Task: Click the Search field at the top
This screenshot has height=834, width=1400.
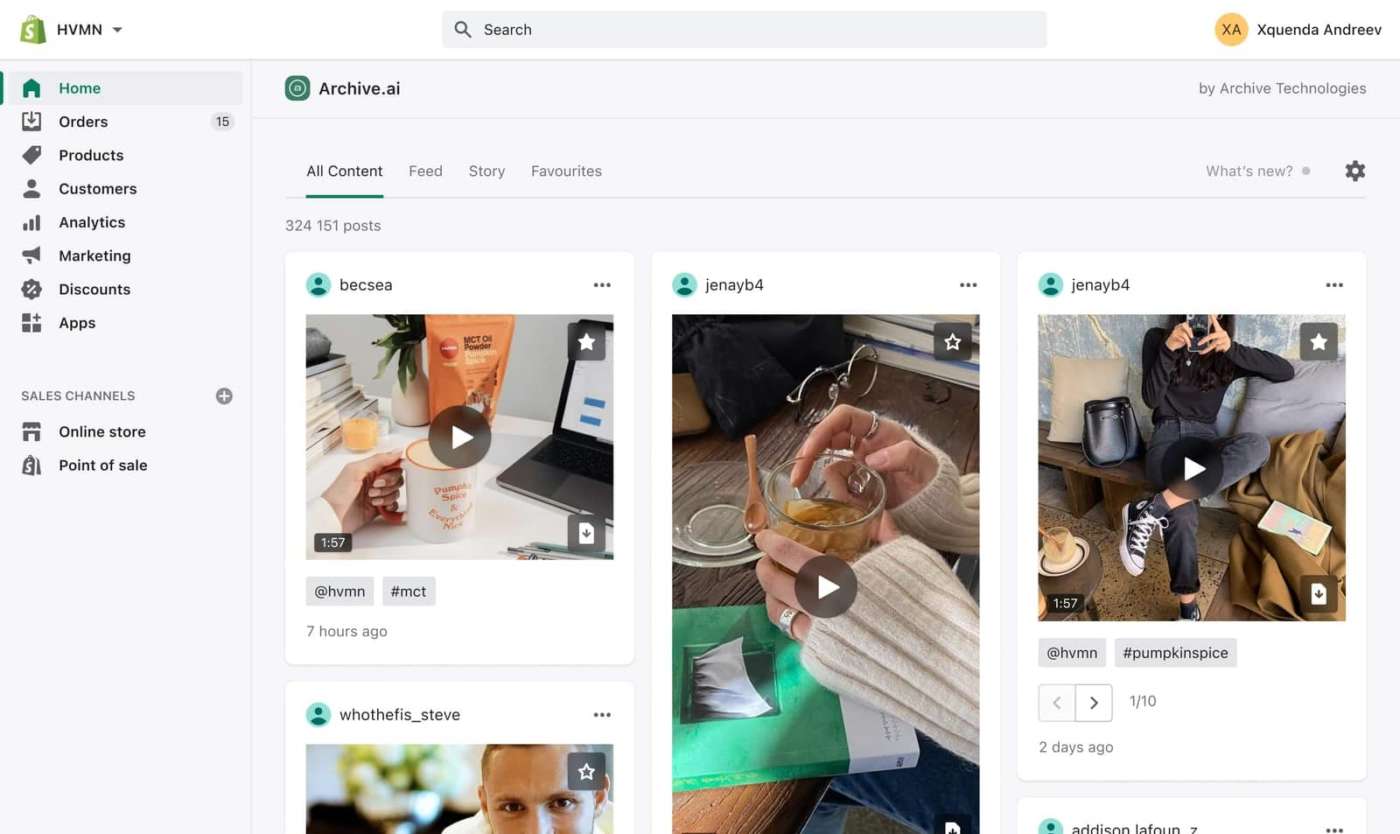Action: coord(744,29)
